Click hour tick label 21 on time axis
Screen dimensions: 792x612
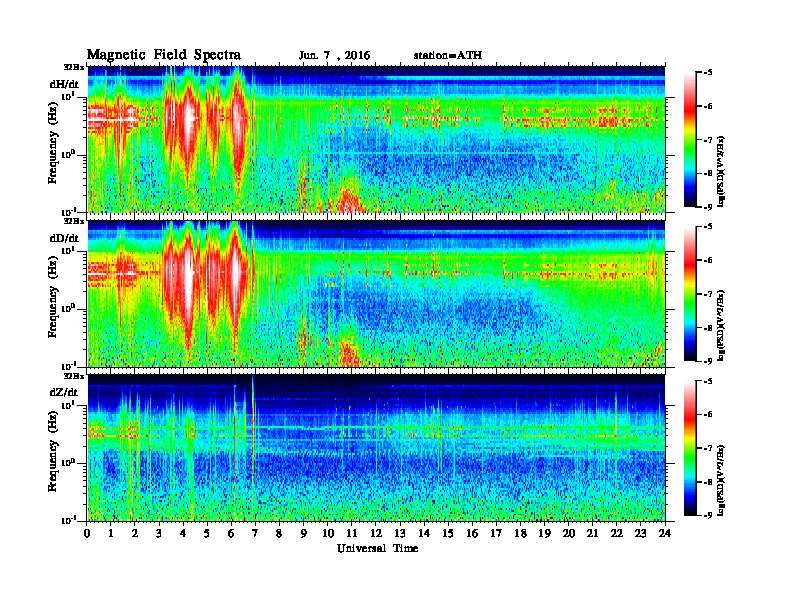pos(592,533)
